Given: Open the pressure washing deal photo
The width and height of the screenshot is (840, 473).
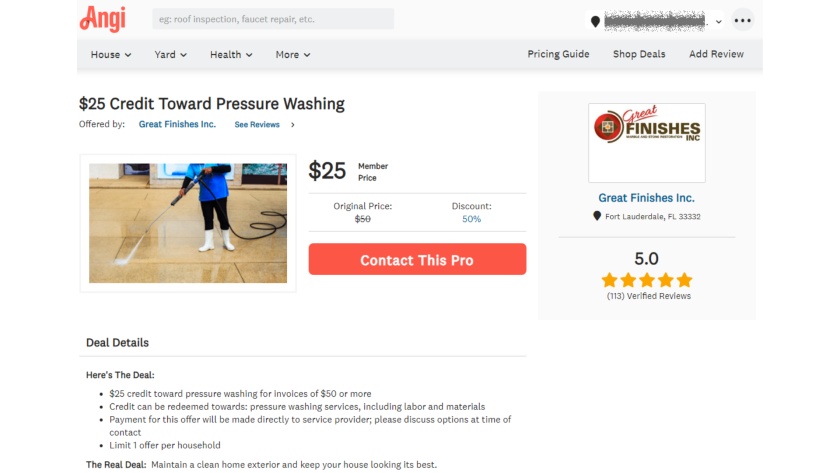Looking at the screenshot, I should click(188, 223).
